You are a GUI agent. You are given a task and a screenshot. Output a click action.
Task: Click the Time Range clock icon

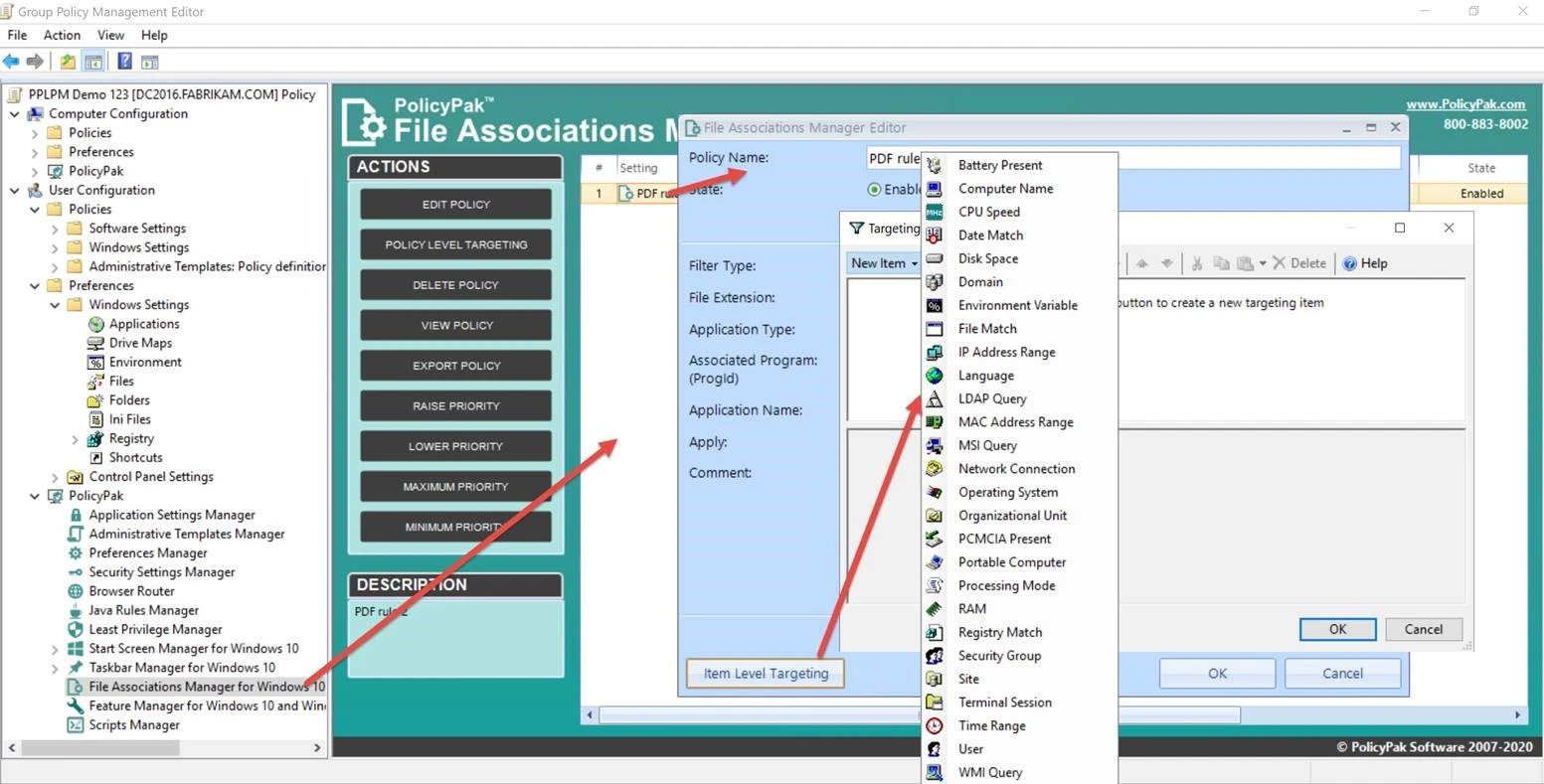point(935,726)
